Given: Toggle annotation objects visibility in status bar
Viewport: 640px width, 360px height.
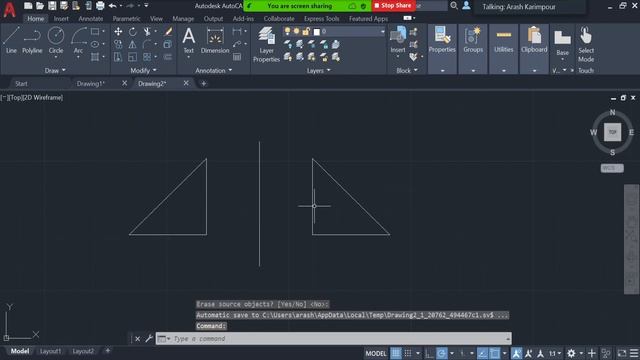Looking at the screenshot, I should [516, 353].
